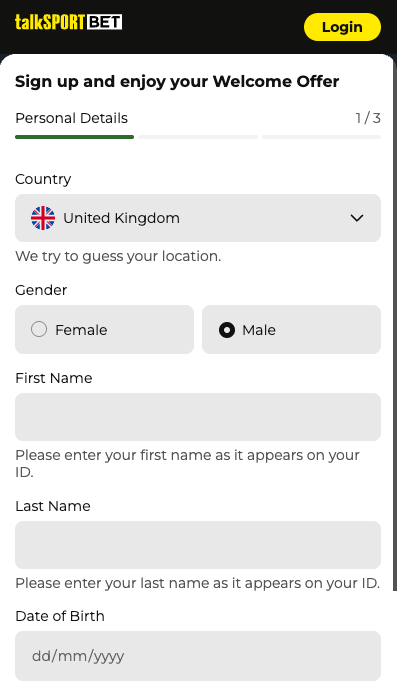The image size is (397, 682).
Task: Click the 1/3 step indicator
Action: point(368,118)
